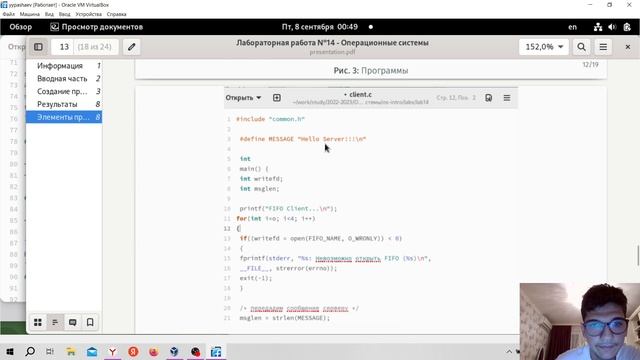
Task: Open the Windows Start menu
Action: (x=10, y=351)
